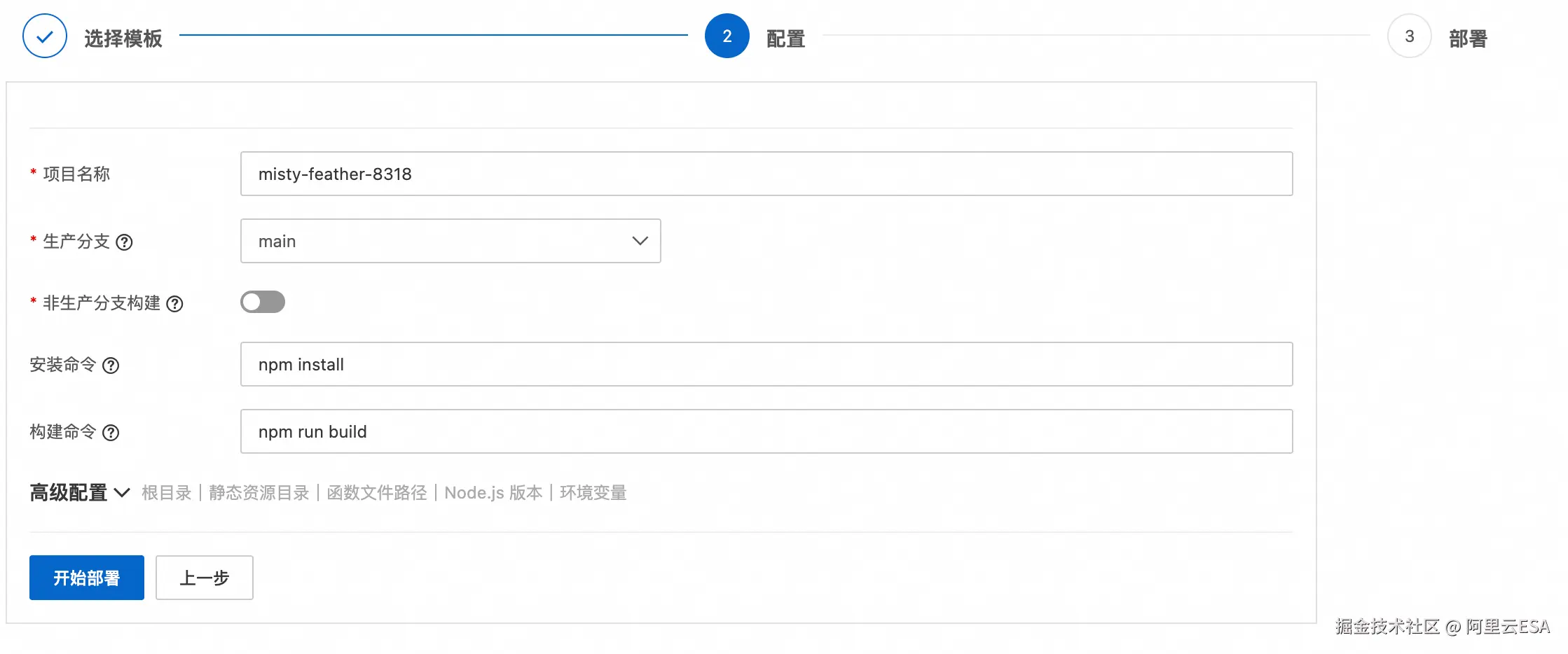The image size is (1568, 654).
Task: Click the 构建命令 field label
Action: coord(63,432)
